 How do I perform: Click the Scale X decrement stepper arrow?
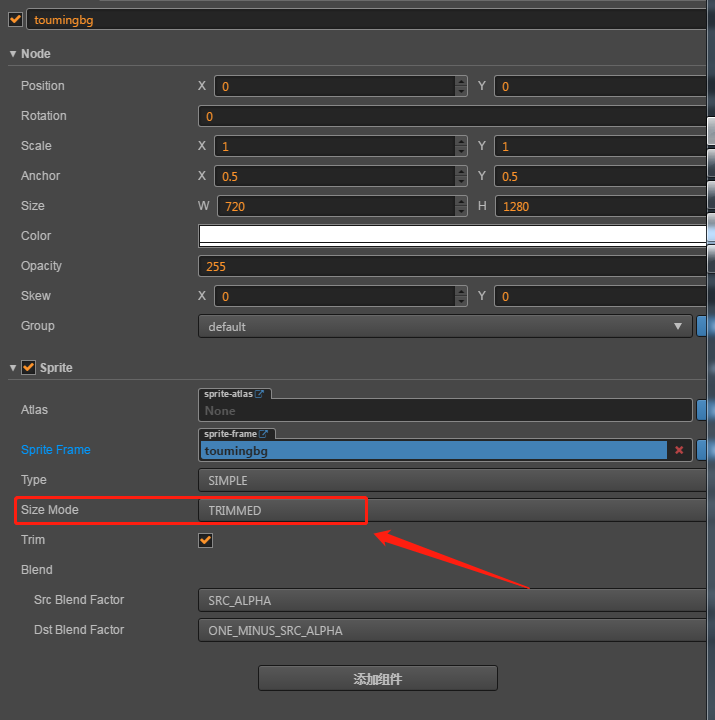point(461,152)
